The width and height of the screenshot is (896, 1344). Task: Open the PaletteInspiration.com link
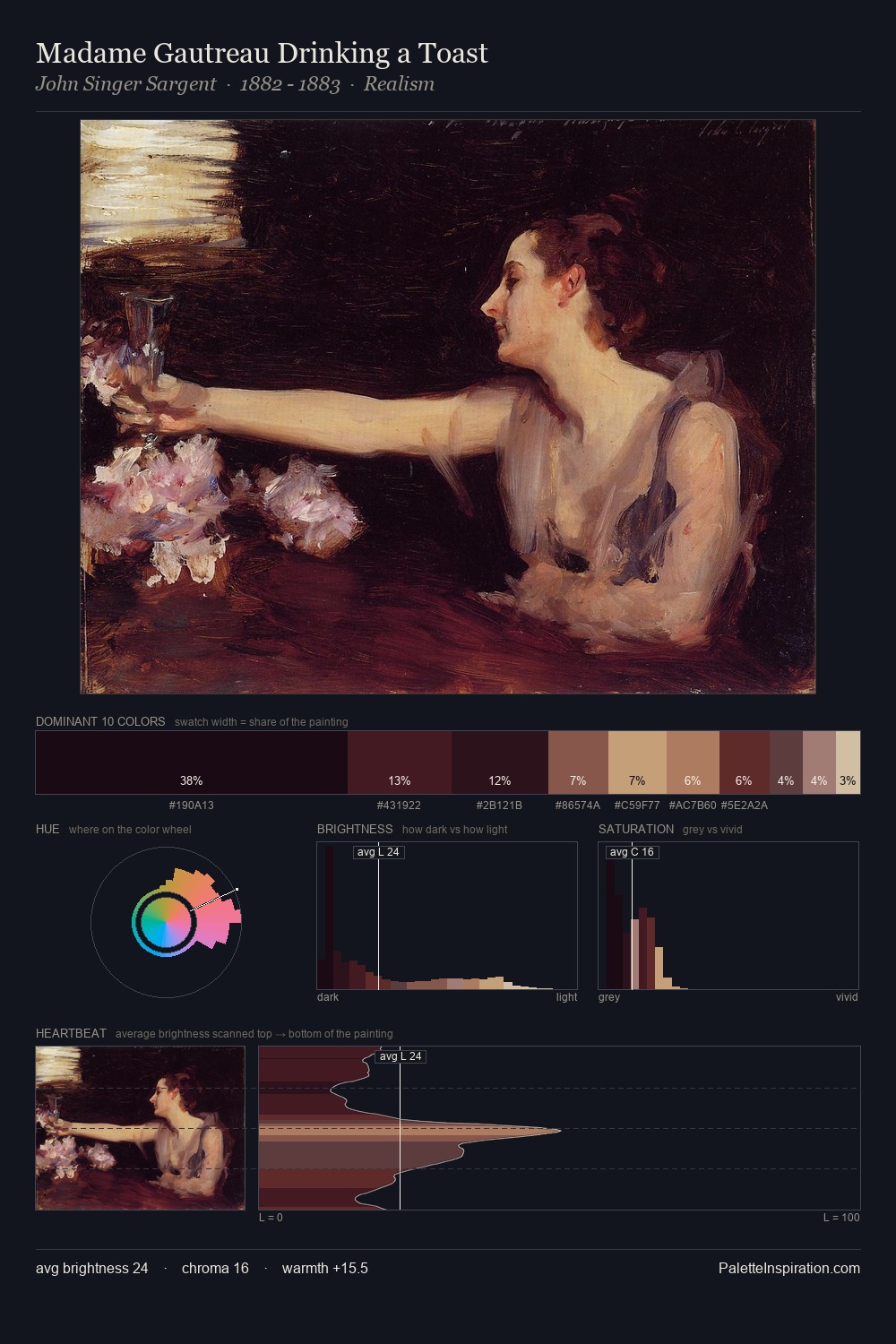(789, 1268)
